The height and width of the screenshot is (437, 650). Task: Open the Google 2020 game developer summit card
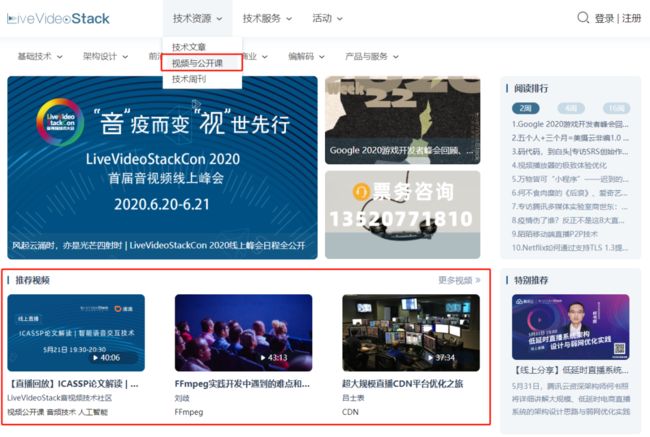[x=403, y=120]
